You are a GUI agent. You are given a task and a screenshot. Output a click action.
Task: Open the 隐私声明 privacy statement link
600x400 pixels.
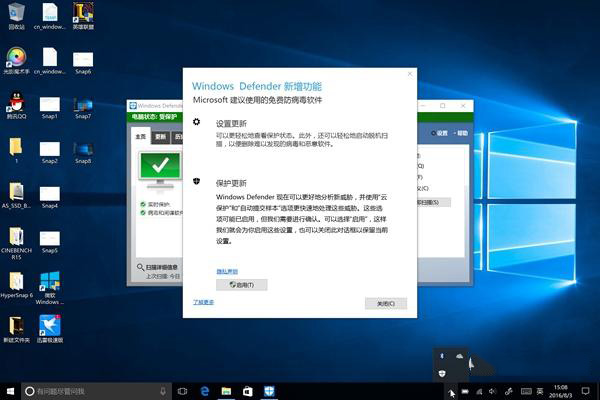coord(227,271)
